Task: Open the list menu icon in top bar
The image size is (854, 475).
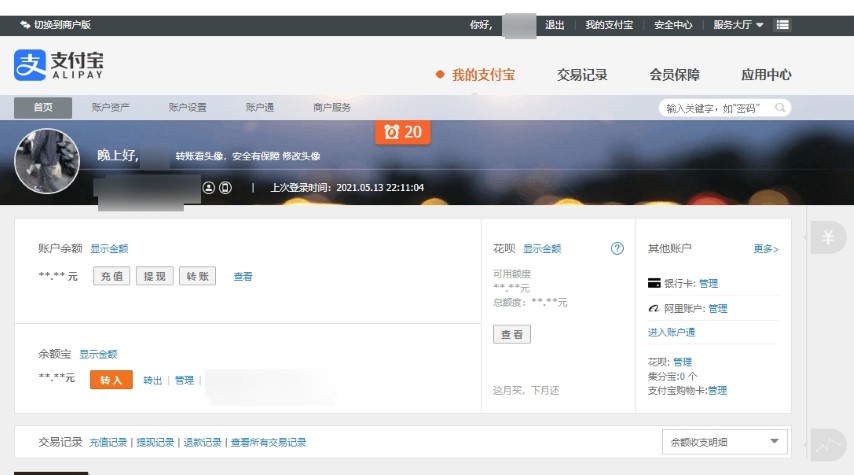Action: coord(783,25)
